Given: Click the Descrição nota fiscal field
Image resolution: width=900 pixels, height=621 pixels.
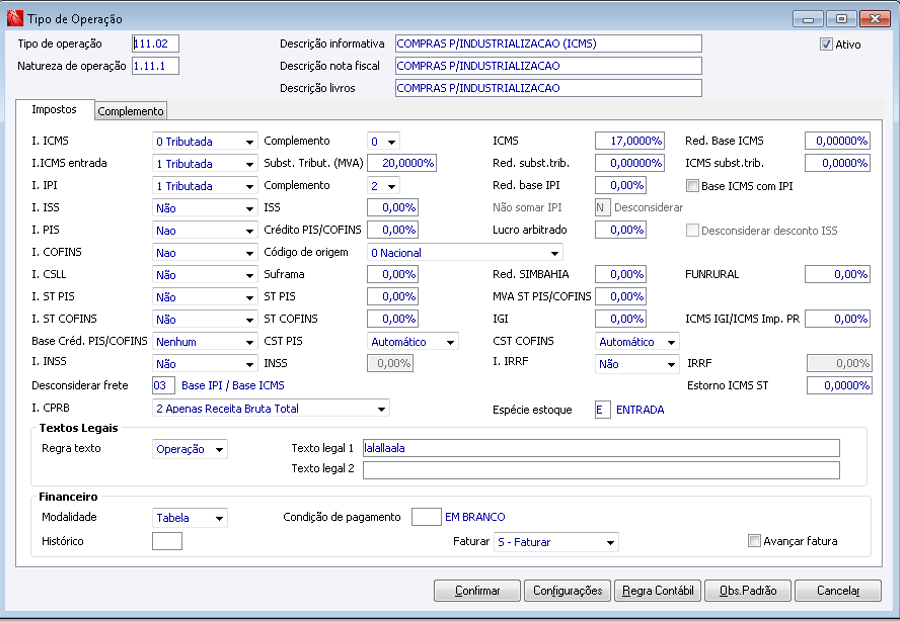Looking at the screenshot, I should (x=548, y=66).
